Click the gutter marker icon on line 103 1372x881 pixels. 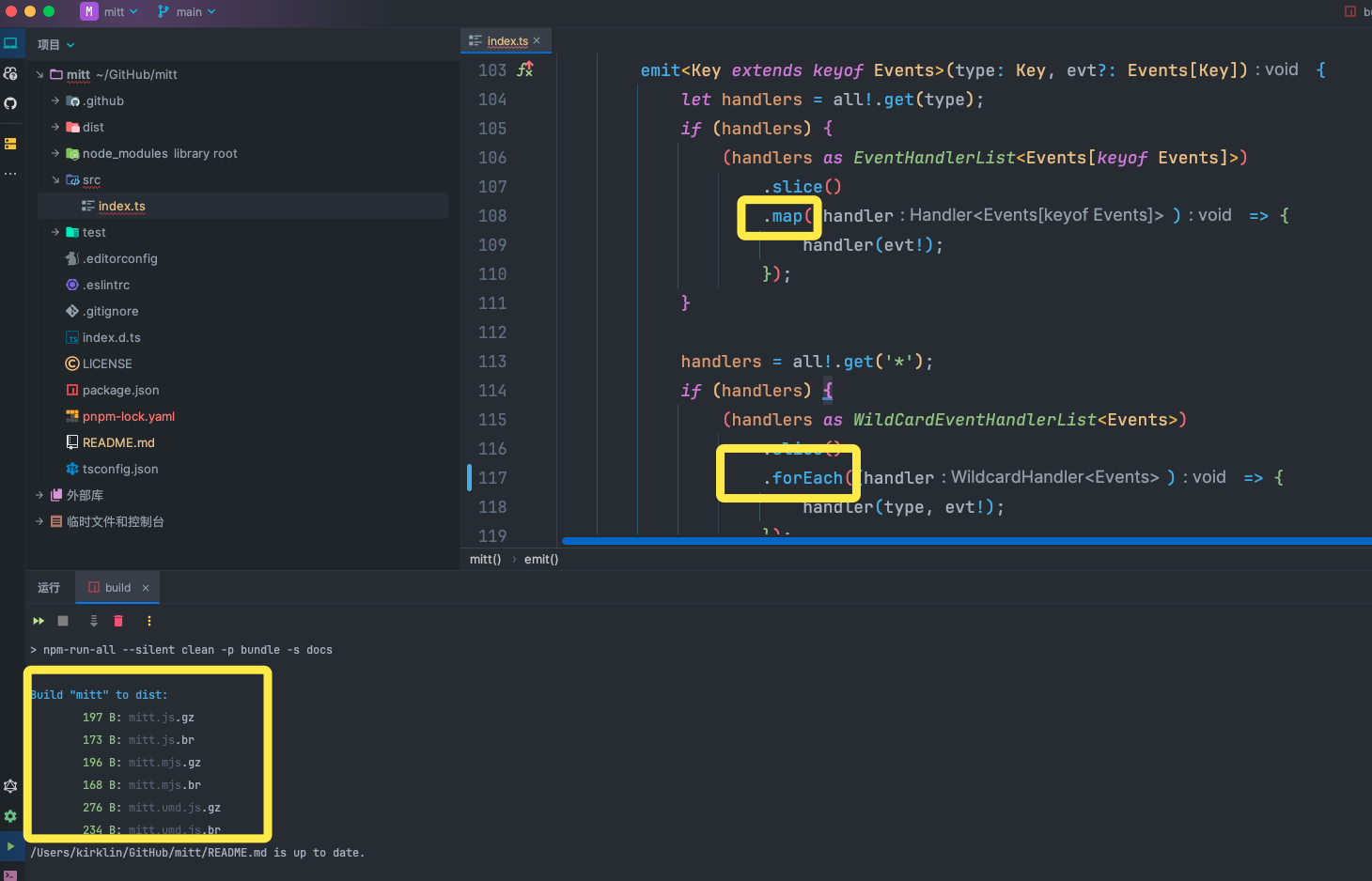[525, 70]
